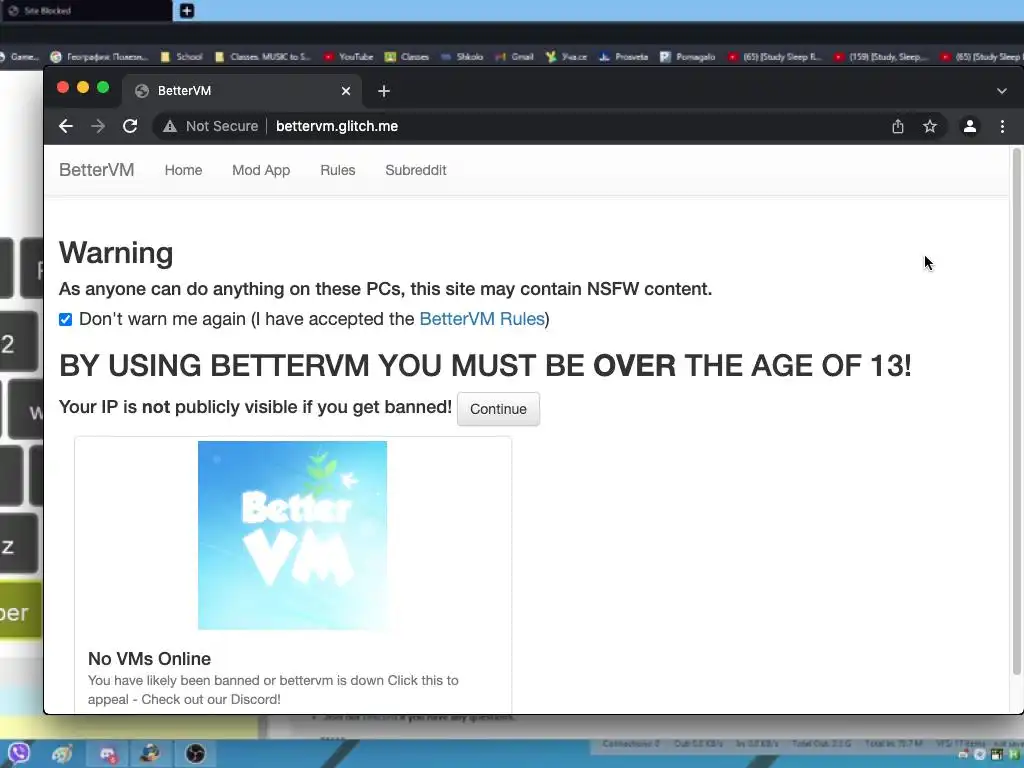Bookmark this page with the star
1024x768 pixels.
(x=930, y=126)
